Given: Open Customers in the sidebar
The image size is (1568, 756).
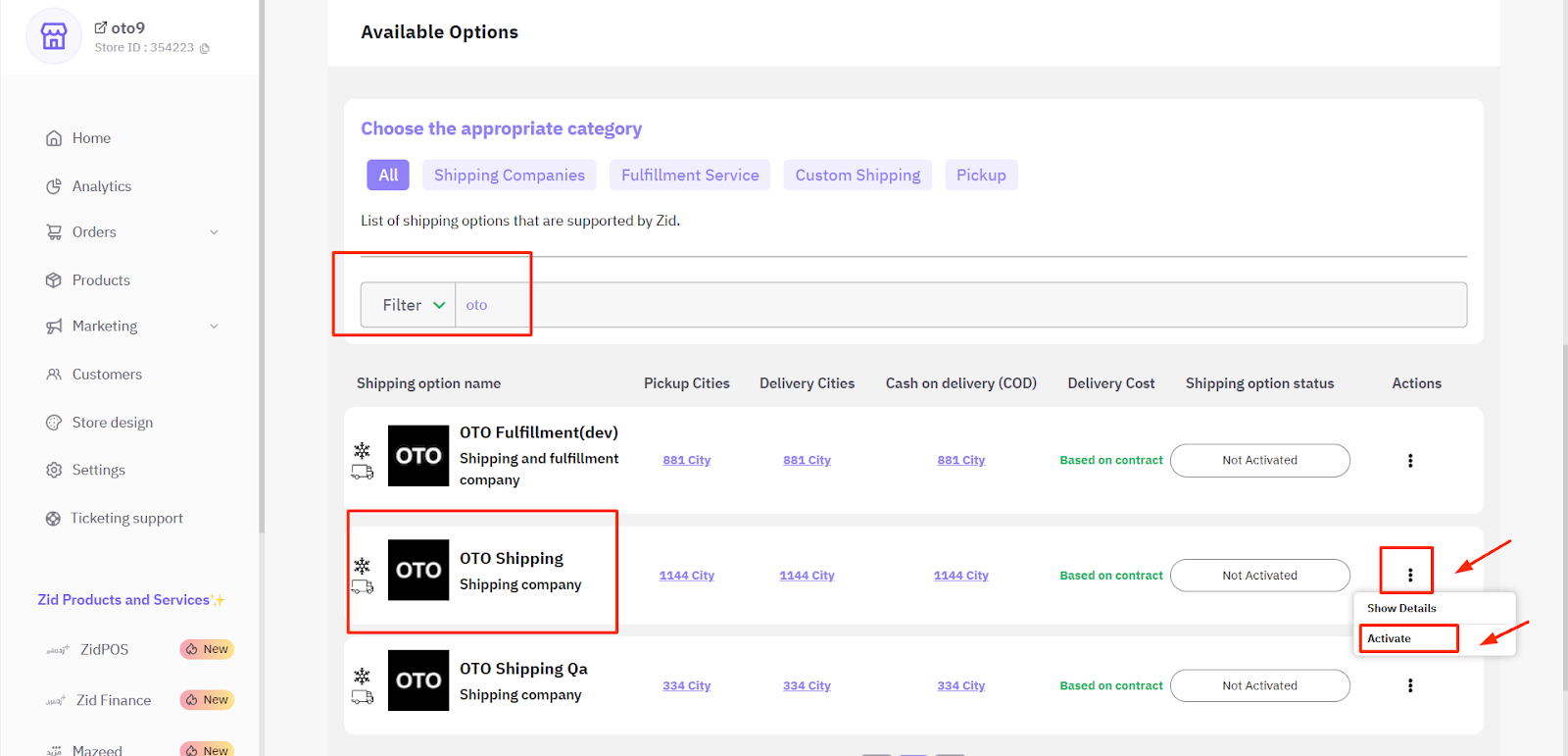Looking at the screenshot, I should click(x=107, y=375).
